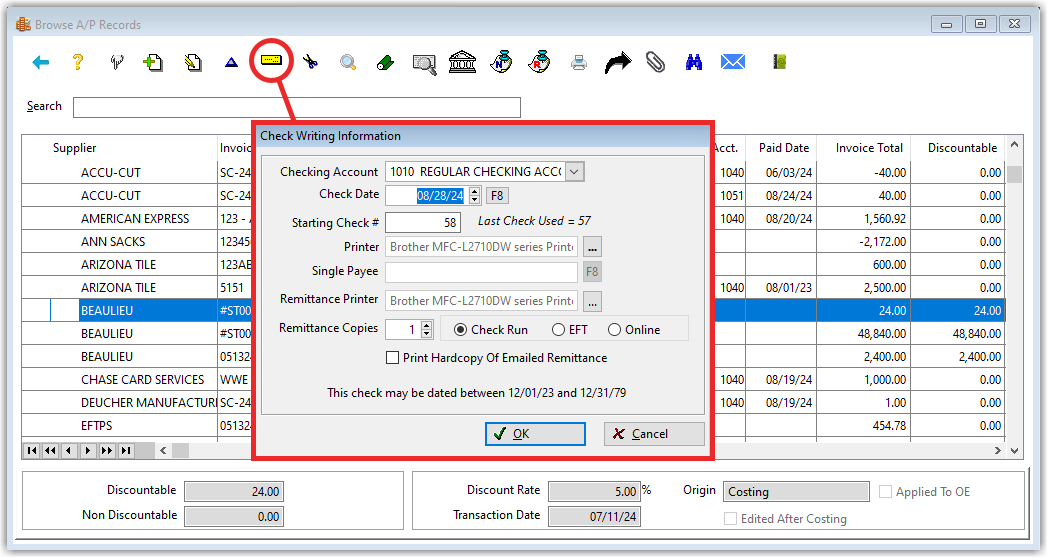Click the envelope email icon
The height and width of the screenshot is (558, 1048).
point(733,62)
